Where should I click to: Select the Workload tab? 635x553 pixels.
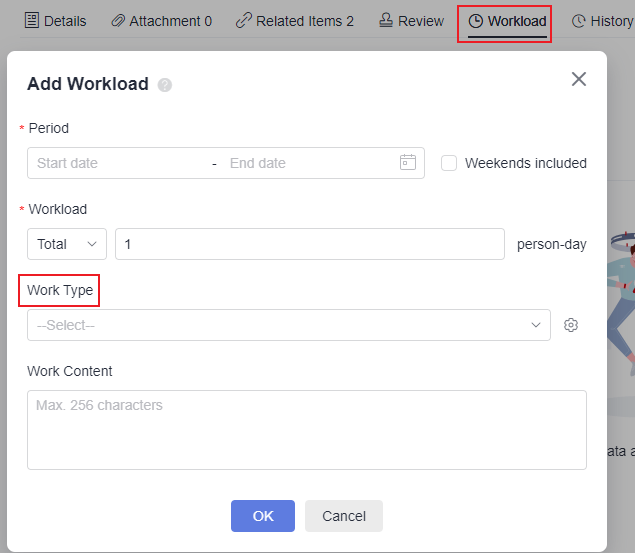pos(507,21)
